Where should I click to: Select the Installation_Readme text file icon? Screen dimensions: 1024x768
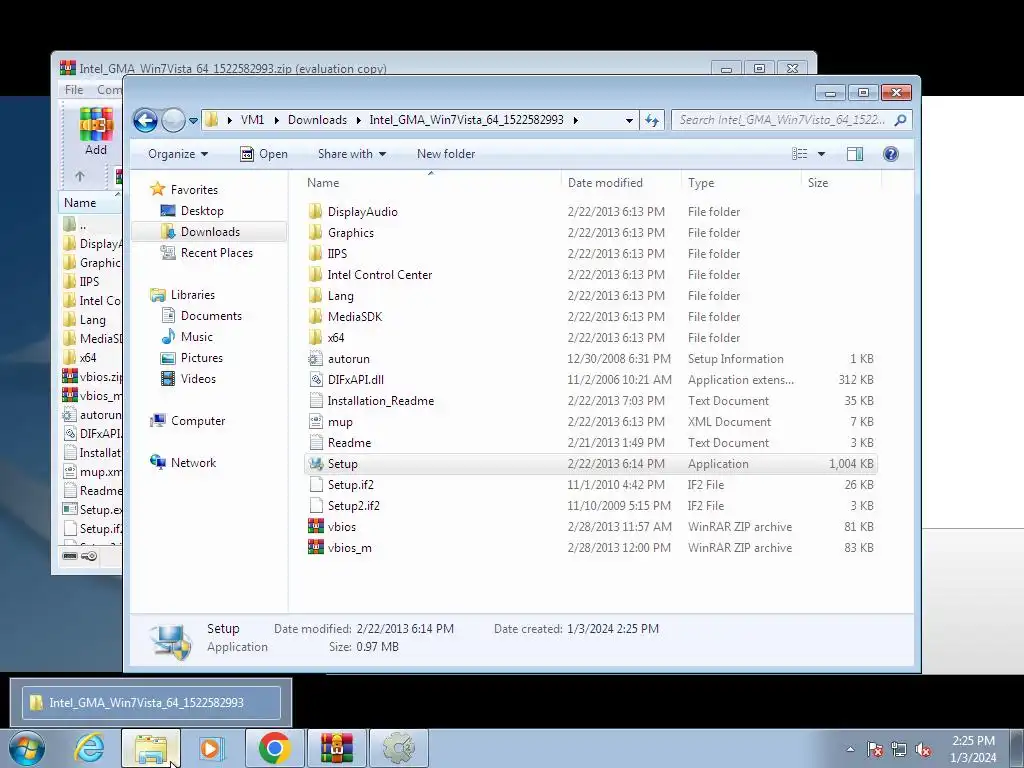tap(315, 401)
